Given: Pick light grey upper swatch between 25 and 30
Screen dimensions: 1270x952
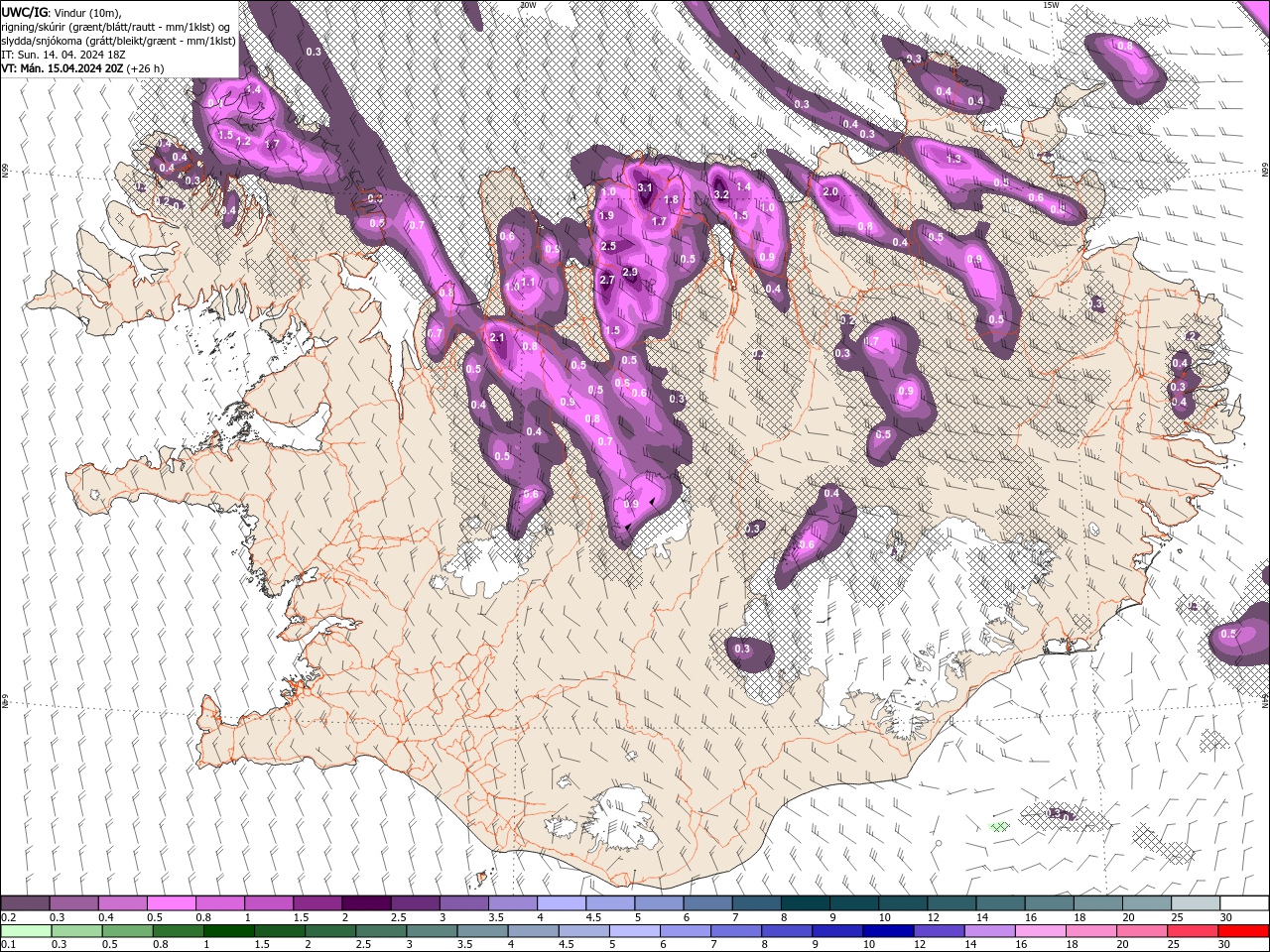Looking at the screenshot, I should point(1196,903).
